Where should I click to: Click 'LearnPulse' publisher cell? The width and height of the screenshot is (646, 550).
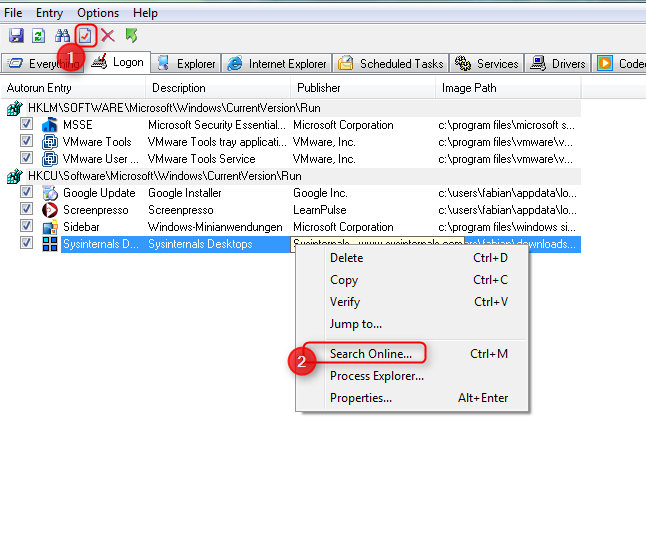point(320,210)
